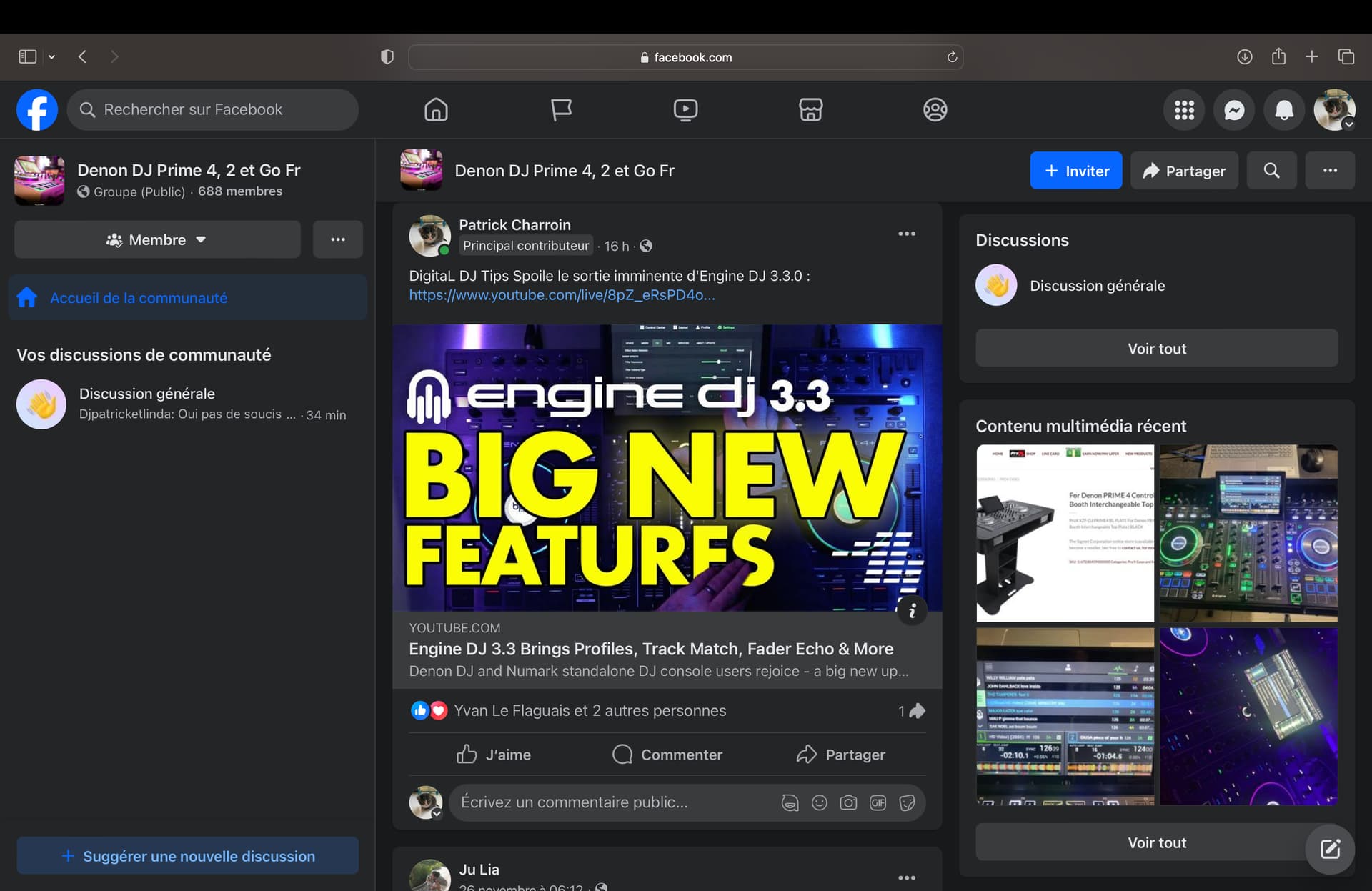Open the three-dots button beside Membre
Image resolution: width=1372 pixels, height=891 pixels.
click(338, 239)
